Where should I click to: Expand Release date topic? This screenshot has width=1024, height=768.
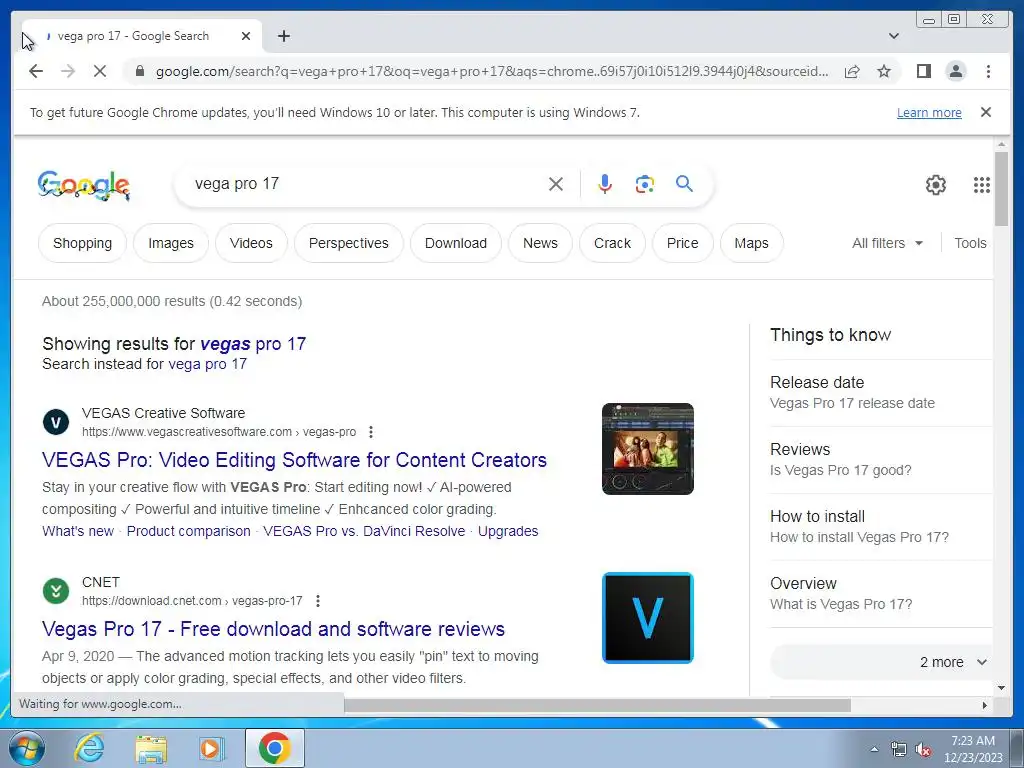click(880, 392)
